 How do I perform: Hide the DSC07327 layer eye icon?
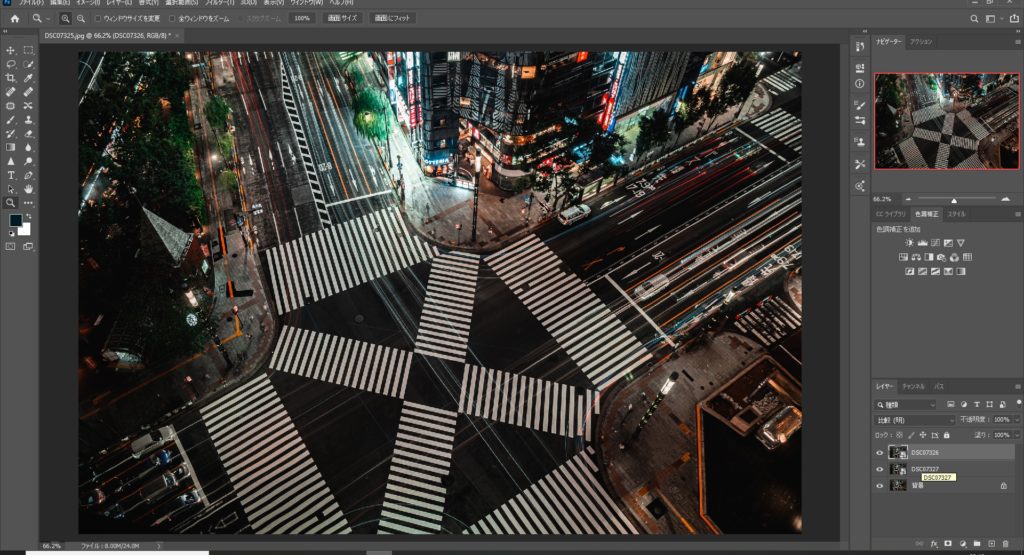(x=880, y=469)
